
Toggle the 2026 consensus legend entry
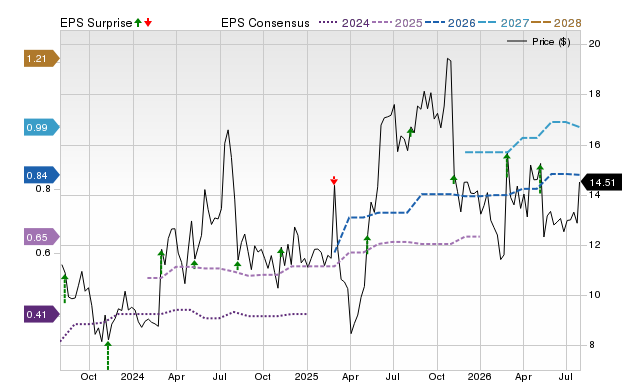[x=450, y=23]
